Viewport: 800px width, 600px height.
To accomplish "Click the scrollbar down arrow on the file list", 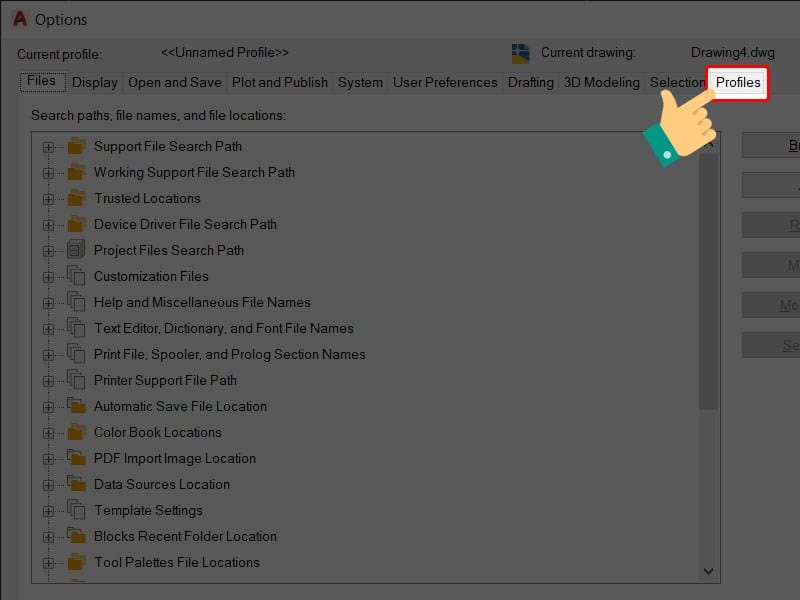I will [708, 571].
